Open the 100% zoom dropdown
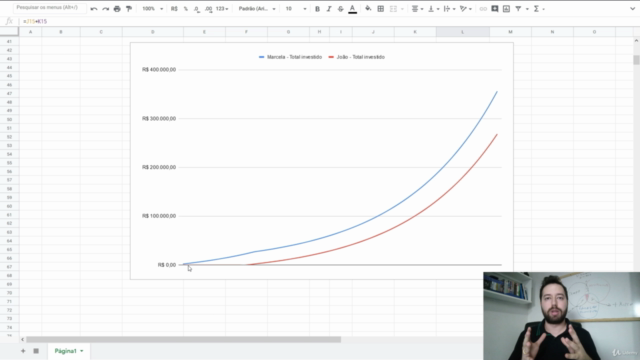The image size is (640, 360). [152, 9]
